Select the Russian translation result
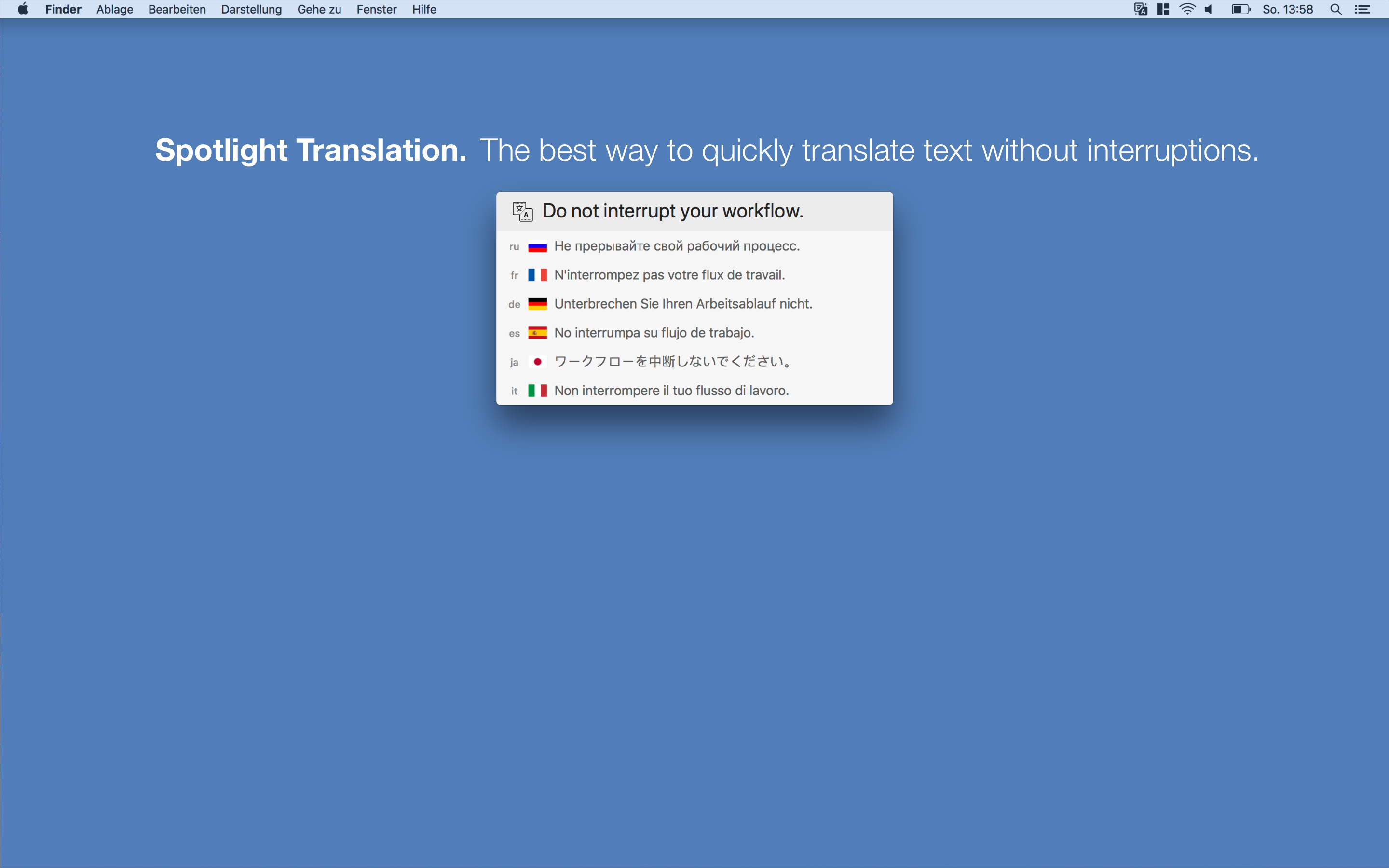The height and width of the screenshot is (868, 1389). (676, 246)
